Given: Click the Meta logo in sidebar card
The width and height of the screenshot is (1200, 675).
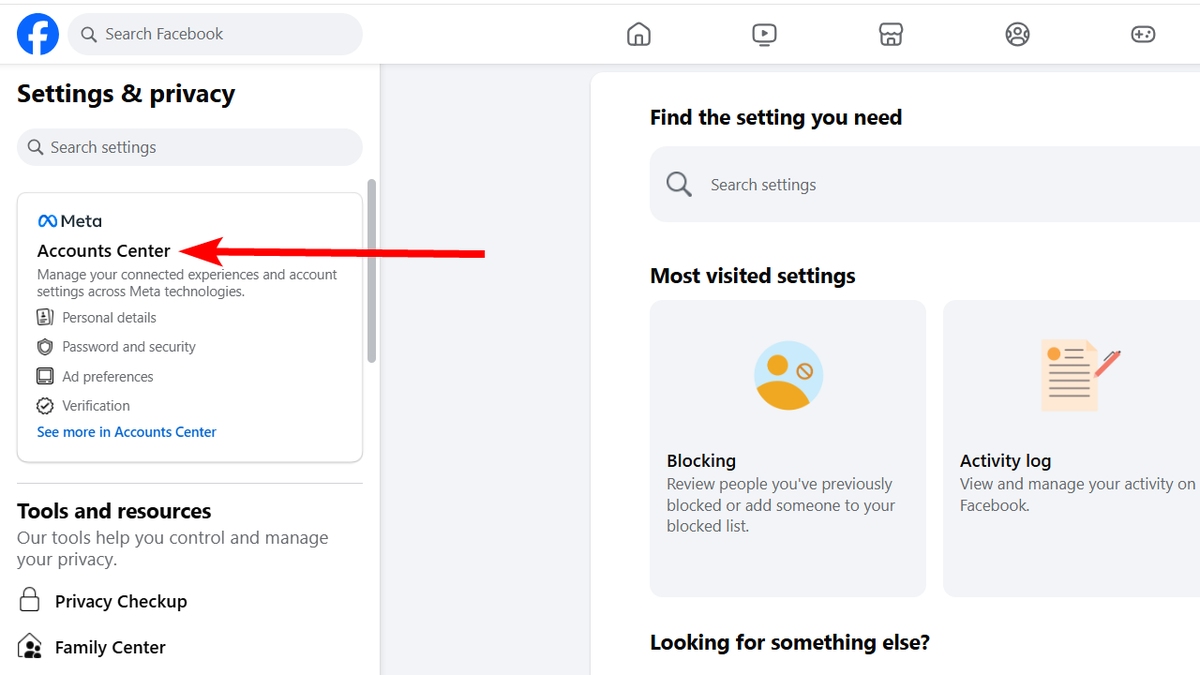Looking at the screenshot, I should (69, 220).
